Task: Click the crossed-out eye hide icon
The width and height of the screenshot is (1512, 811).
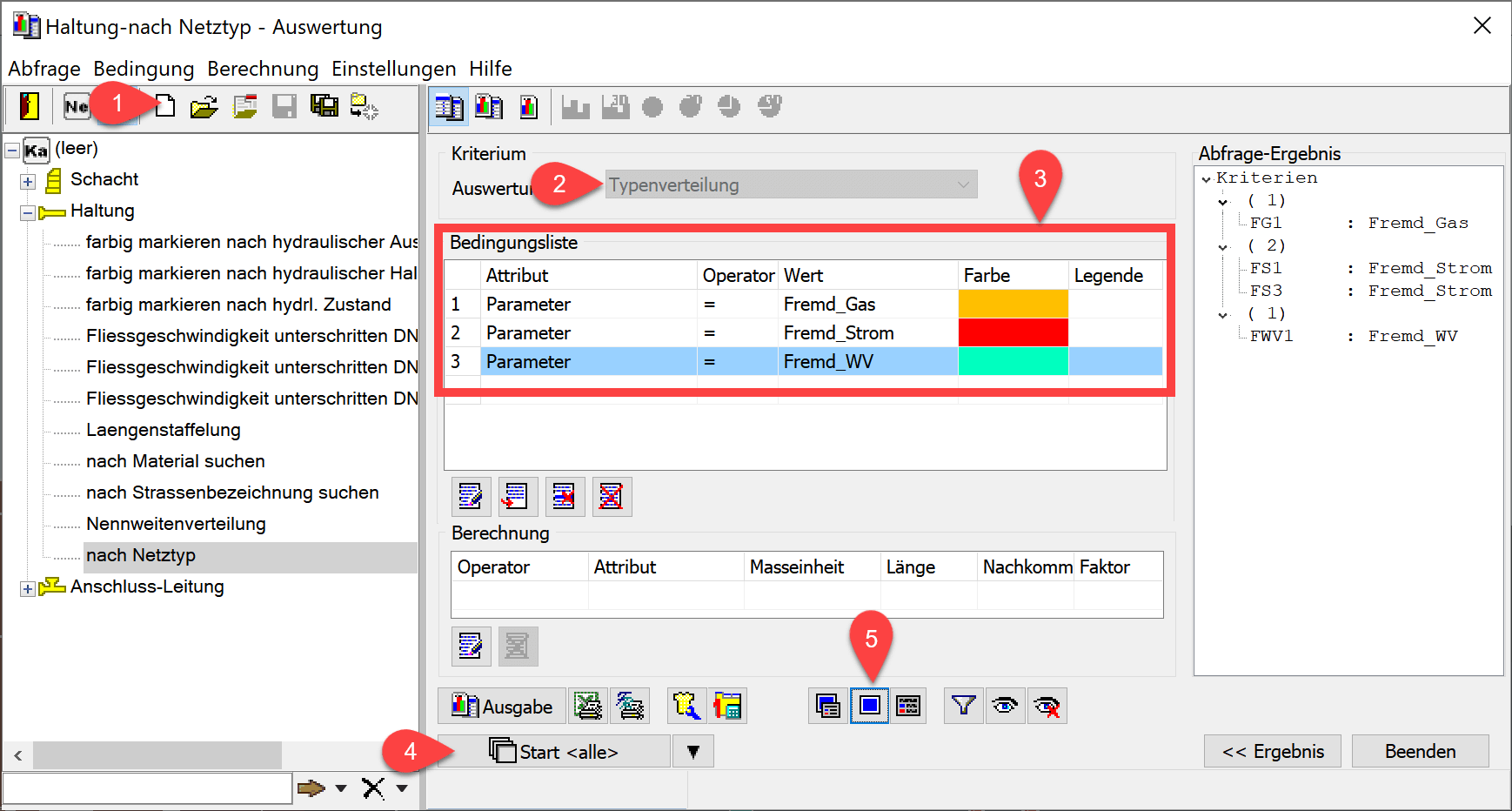Action: click(x=1047, y=706)
